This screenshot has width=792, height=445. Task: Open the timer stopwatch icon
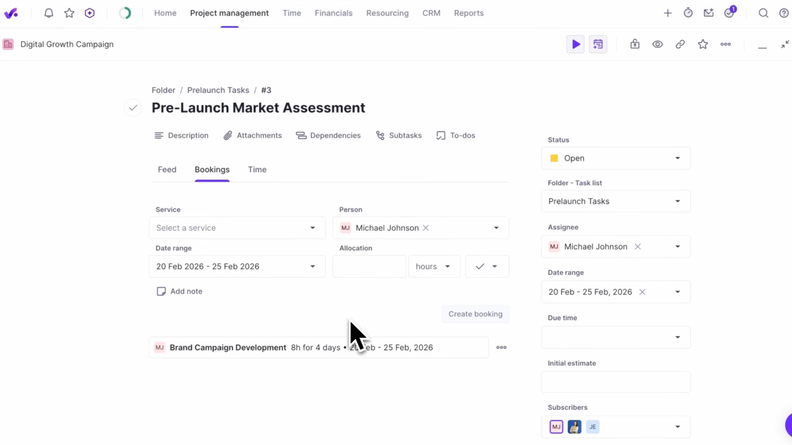[688, 13]
